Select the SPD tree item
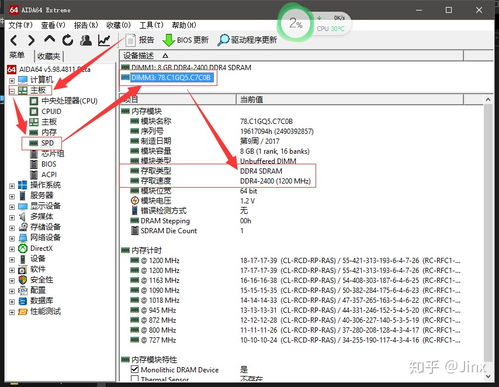This screenshot has height=387, width=499. [x=47, y=143]
